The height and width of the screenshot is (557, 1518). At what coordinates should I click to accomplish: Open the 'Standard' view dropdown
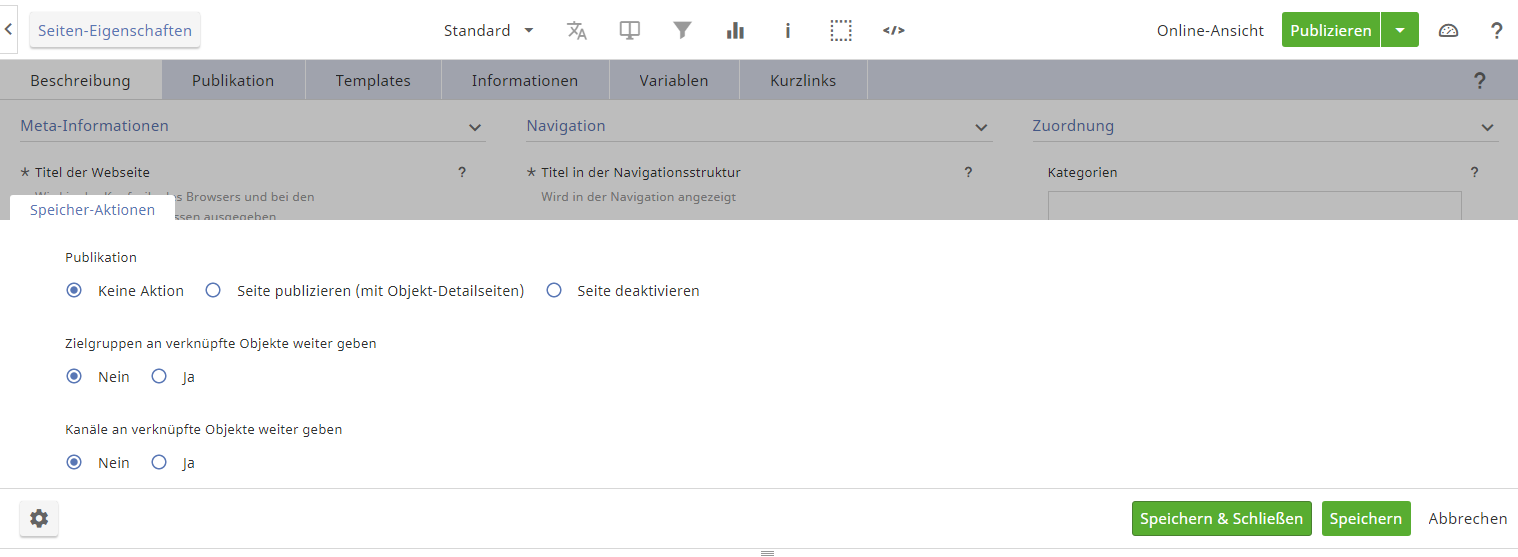point(488,30)
